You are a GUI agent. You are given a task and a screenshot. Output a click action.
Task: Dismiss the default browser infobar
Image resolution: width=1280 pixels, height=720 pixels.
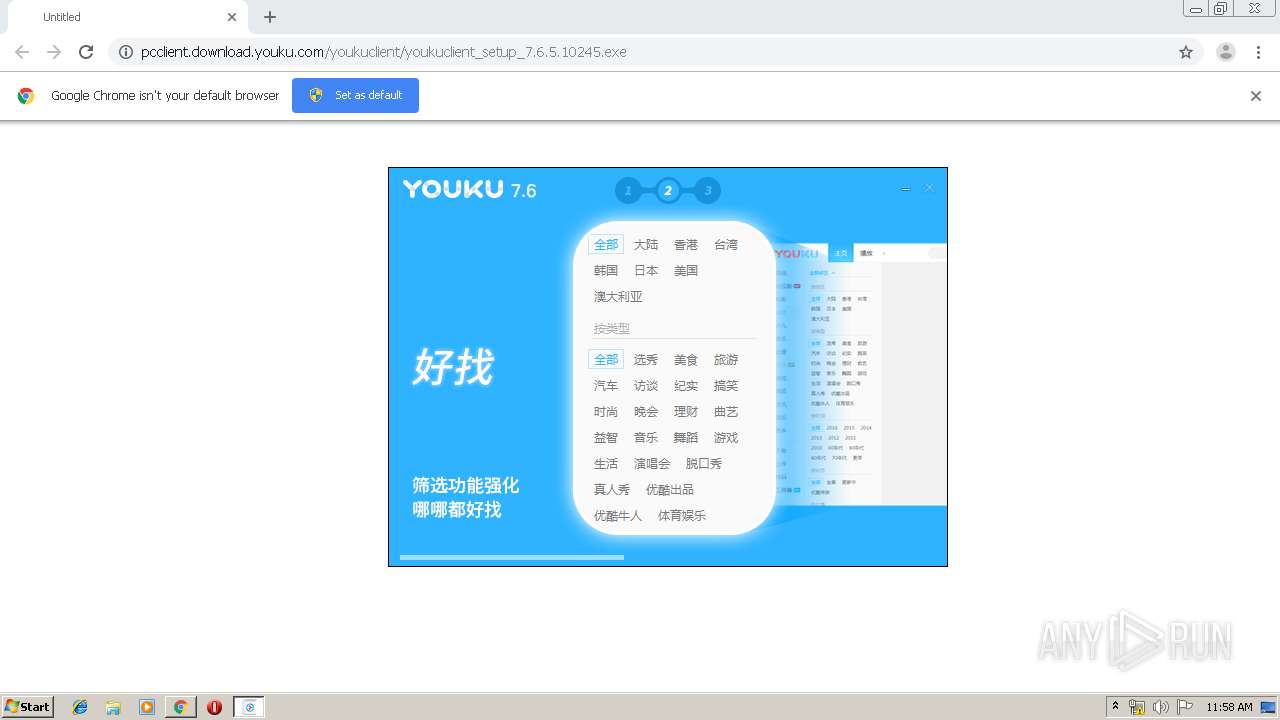(x=1256, y=96)
